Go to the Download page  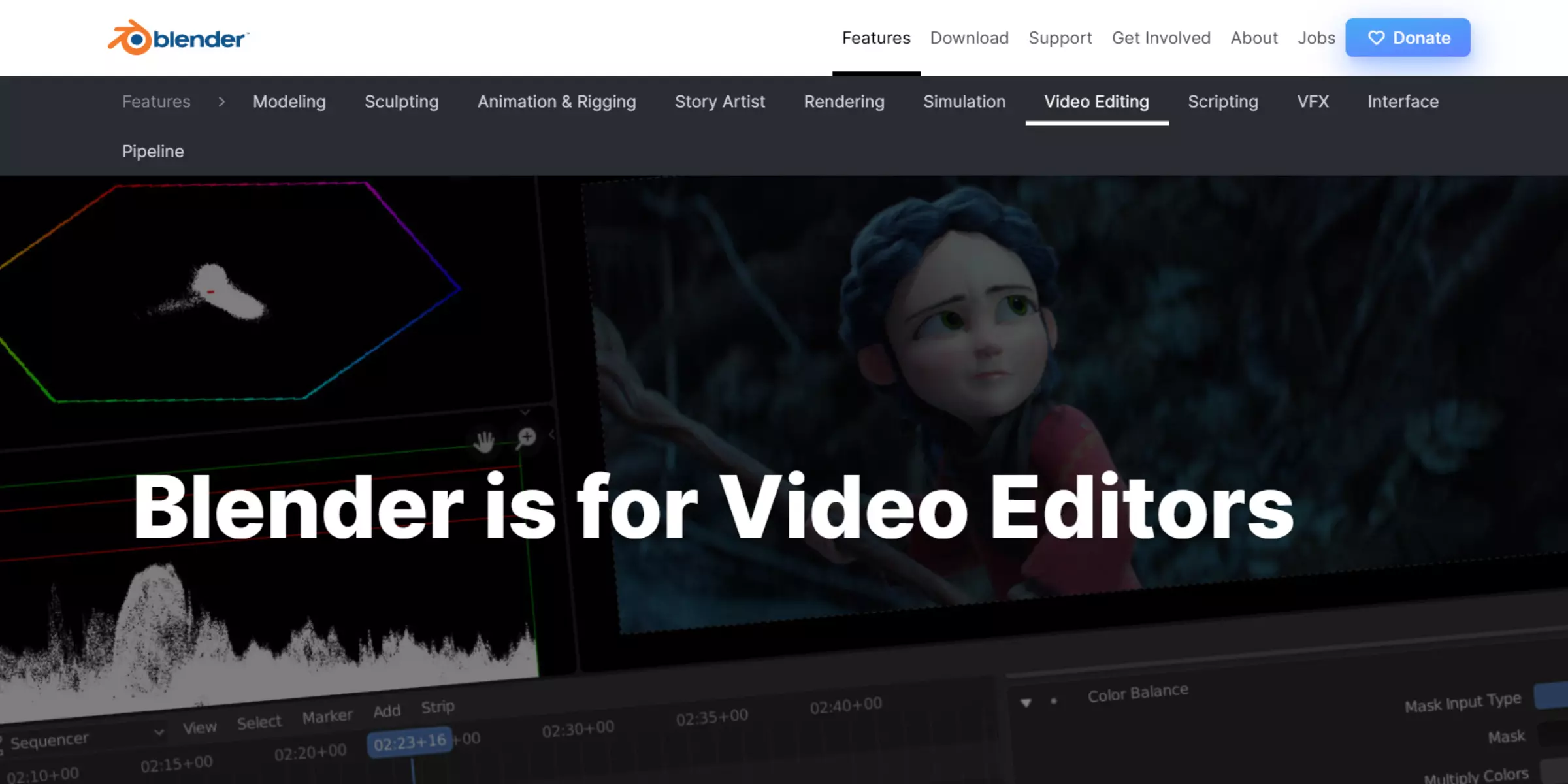tap(970, 38)
